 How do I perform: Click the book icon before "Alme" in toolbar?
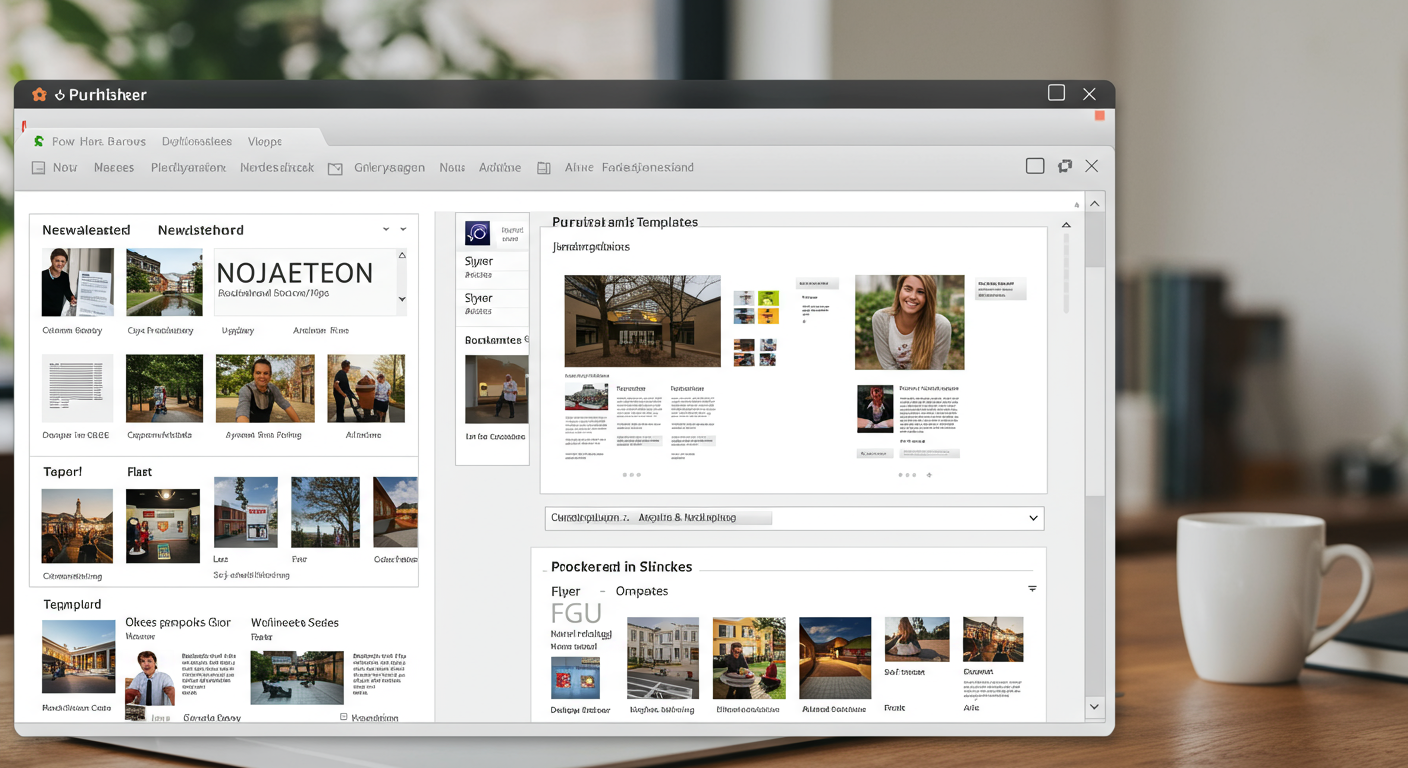(544, 169)
